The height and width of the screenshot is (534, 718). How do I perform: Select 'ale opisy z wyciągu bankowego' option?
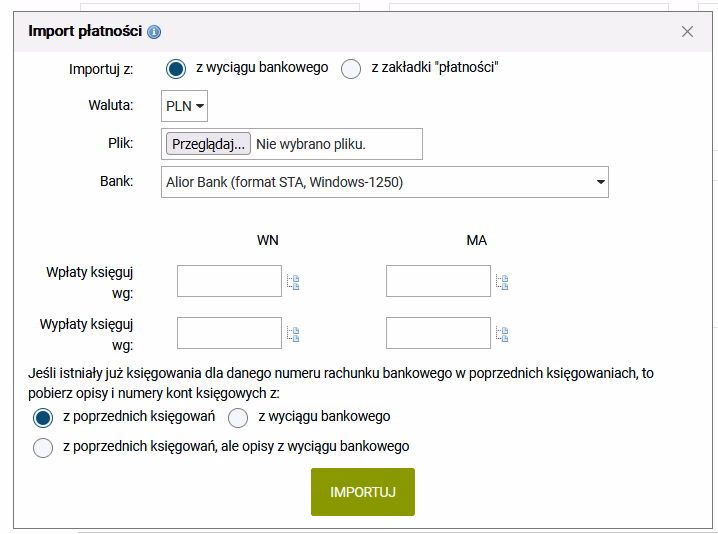pyautogui.click(x=43, y=447)
